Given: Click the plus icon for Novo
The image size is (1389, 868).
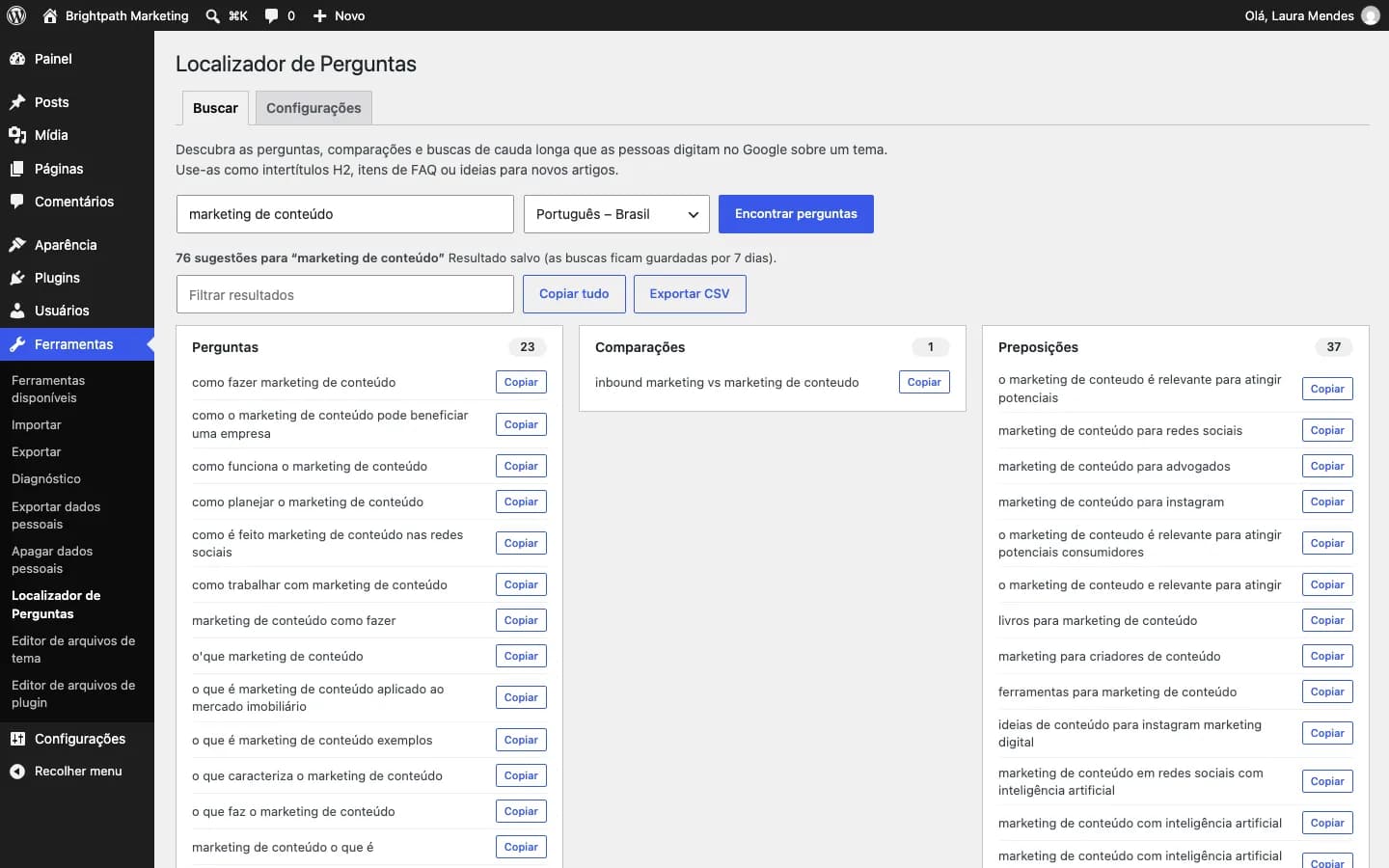Looking at the screenshot, I should coord(320,15).
